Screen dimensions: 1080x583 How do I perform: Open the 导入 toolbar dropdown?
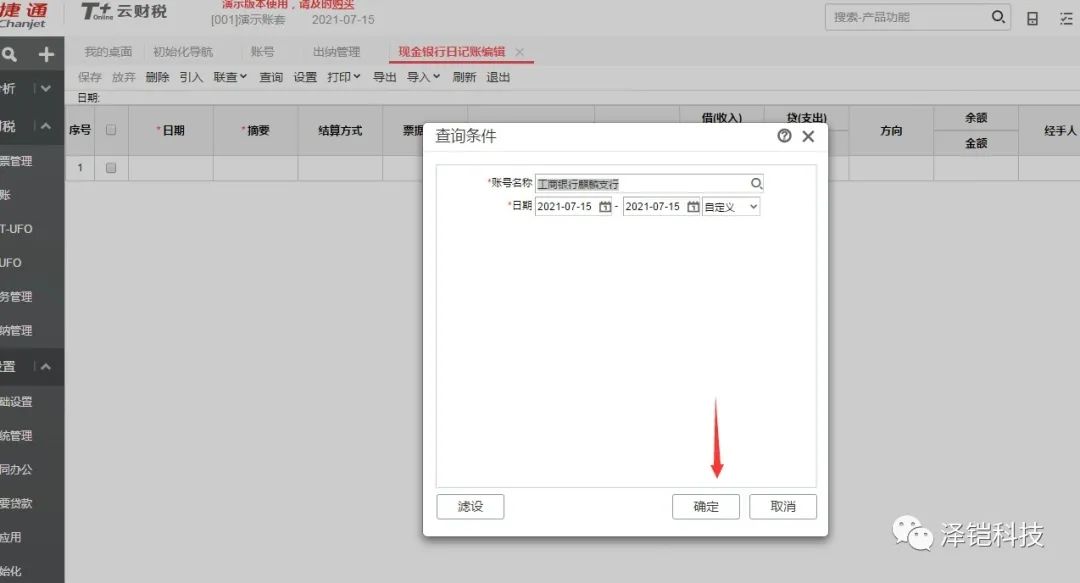[x=423, y=77]
